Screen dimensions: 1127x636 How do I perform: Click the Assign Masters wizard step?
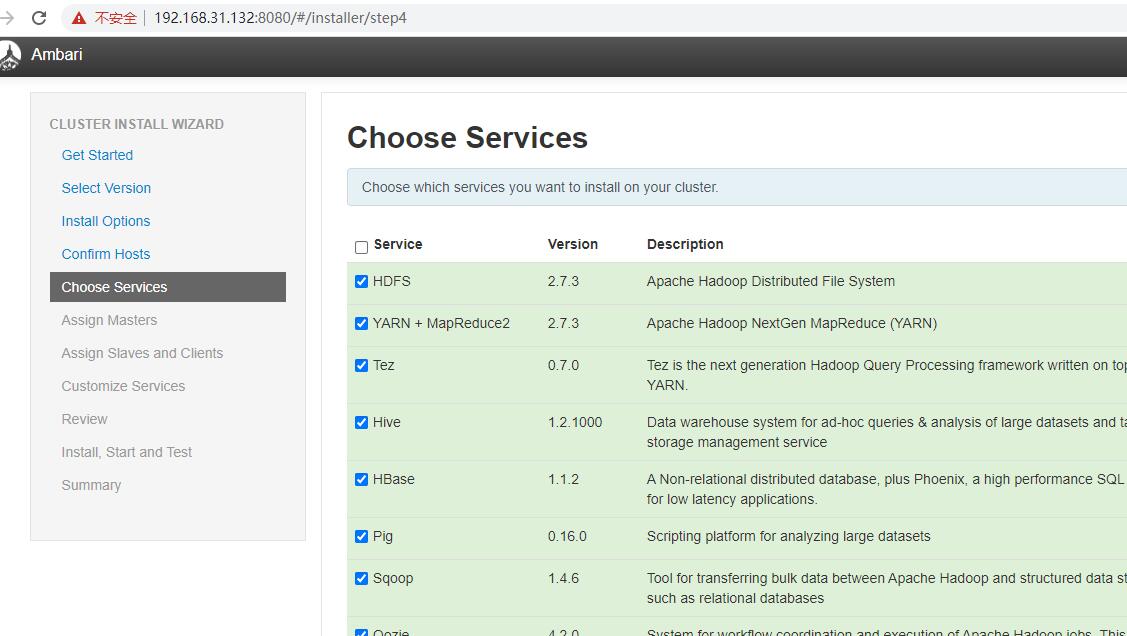coord(109,321)
